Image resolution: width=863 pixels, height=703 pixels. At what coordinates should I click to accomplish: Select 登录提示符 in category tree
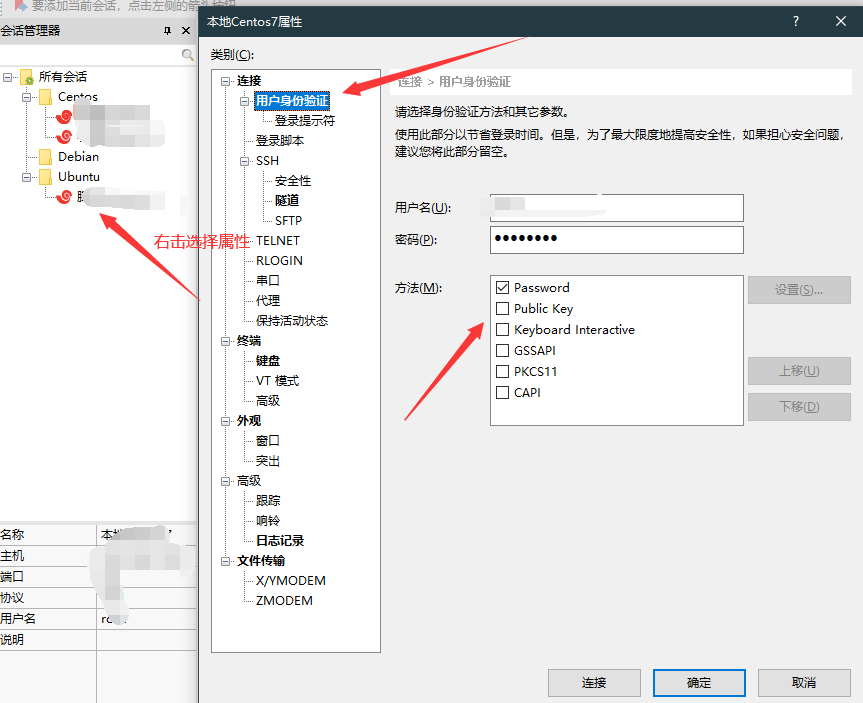point(304,121)
